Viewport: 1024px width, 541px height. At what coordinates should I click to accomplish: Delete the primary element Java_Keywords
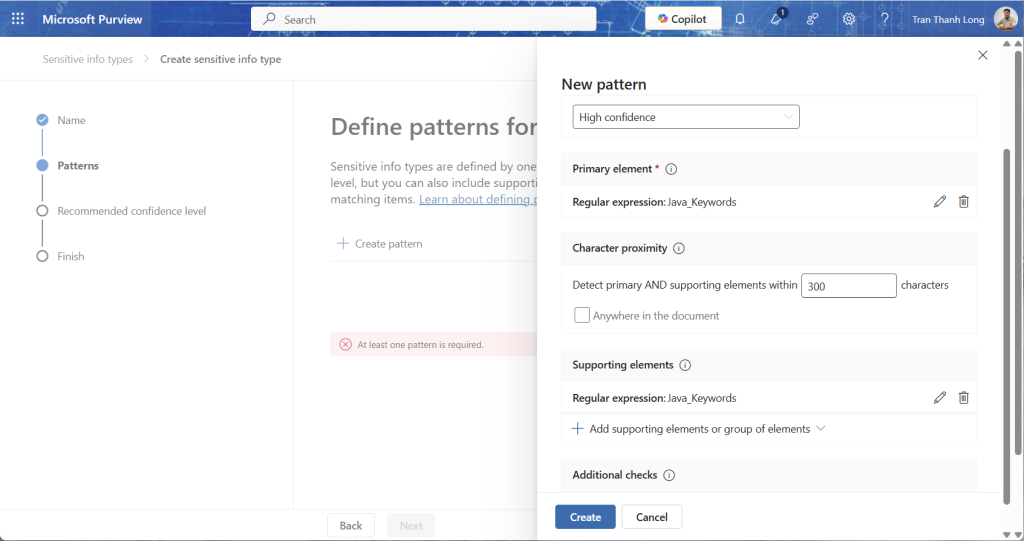point(964,202)
